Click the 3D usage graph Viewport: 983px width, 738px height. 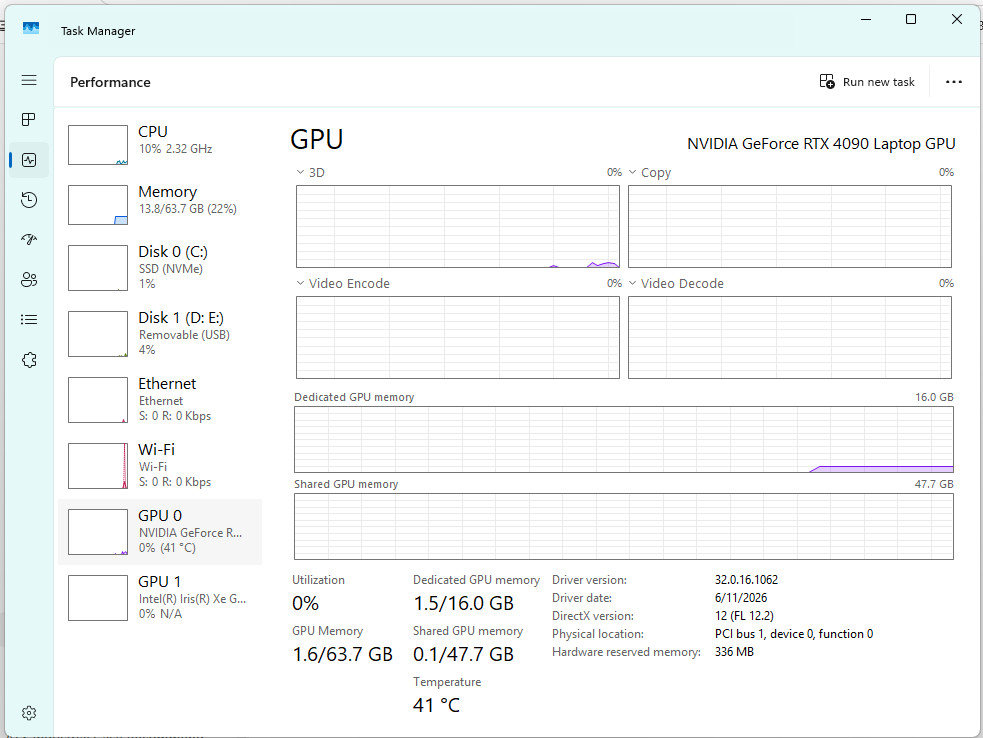[x=458, y=226]
